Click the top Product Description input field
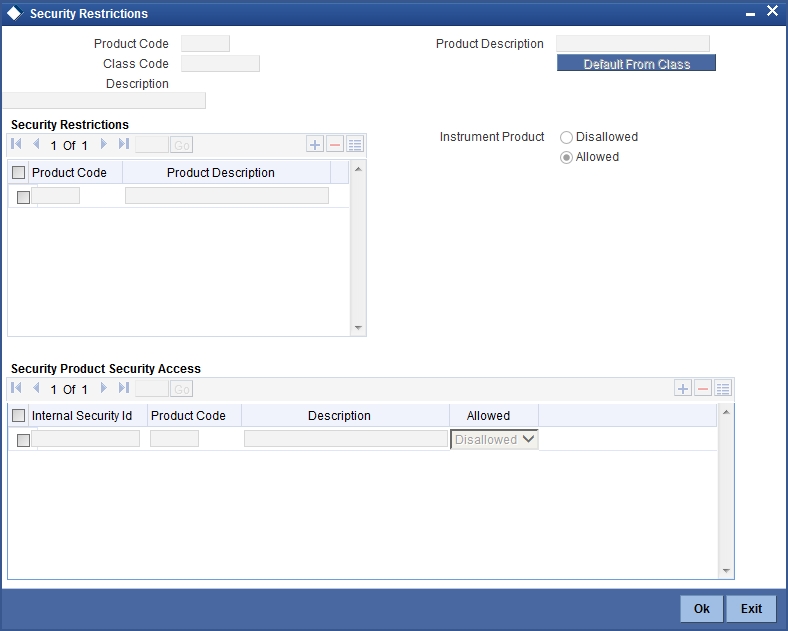Screen dimensions: 788x631 click(x=633, y=44)
